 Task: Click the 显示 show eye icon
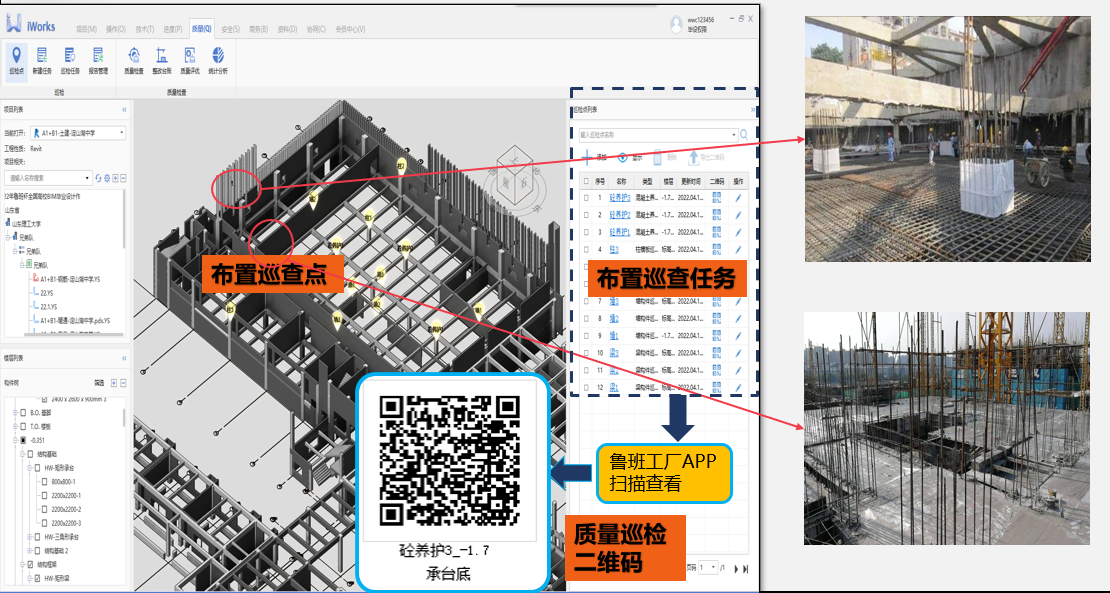622,158
